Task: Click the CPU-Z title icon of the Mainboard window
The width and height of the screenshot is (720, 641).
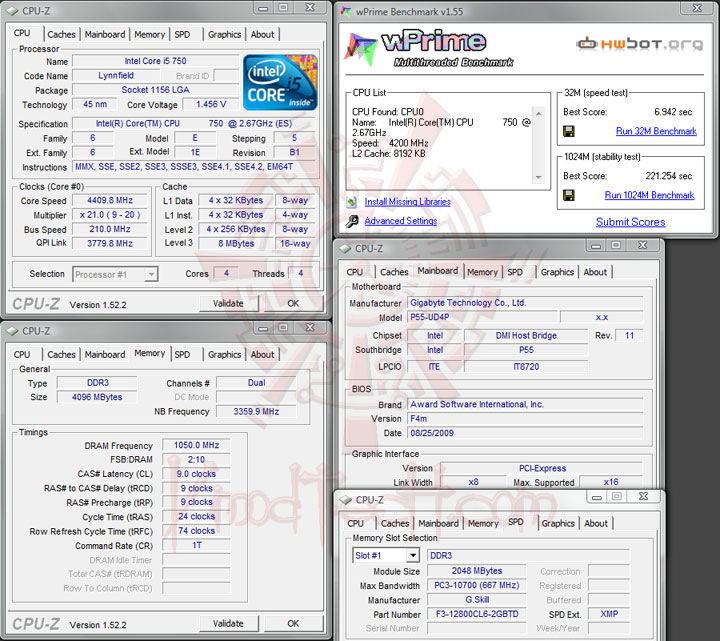Action: (x=345, y=249)
